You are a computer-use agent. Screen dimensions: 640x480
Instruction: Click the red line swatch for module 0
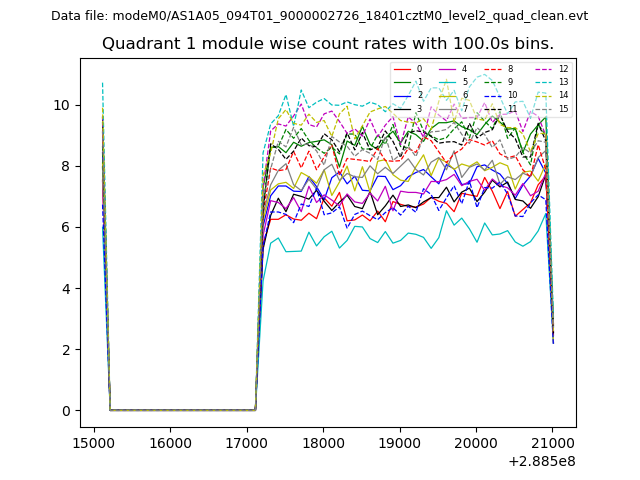point(401,69)
